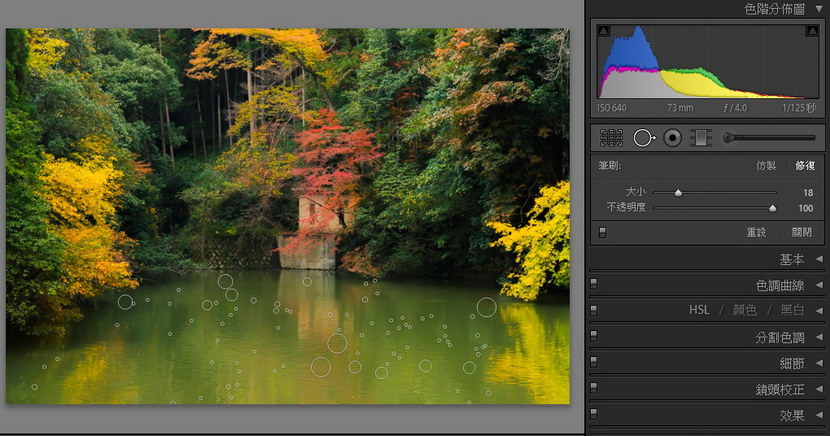830x436 pixels.
Task: Switch to the 黑白 tab
Action: point(792,310)
